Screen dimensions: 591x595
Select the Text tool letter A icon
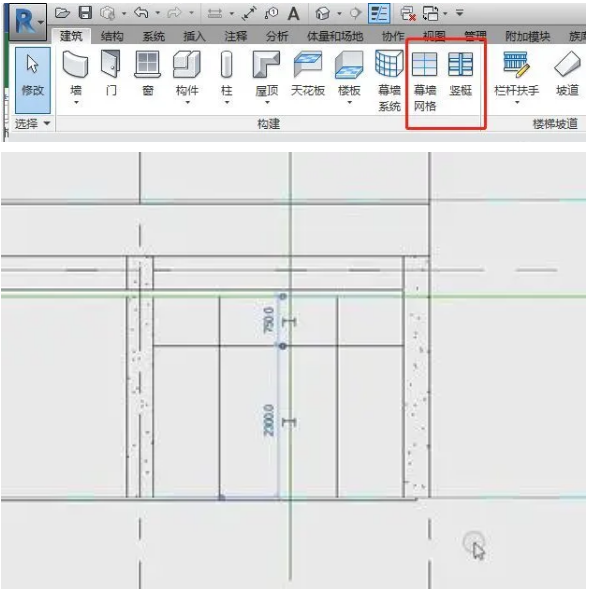click(293, 14)
